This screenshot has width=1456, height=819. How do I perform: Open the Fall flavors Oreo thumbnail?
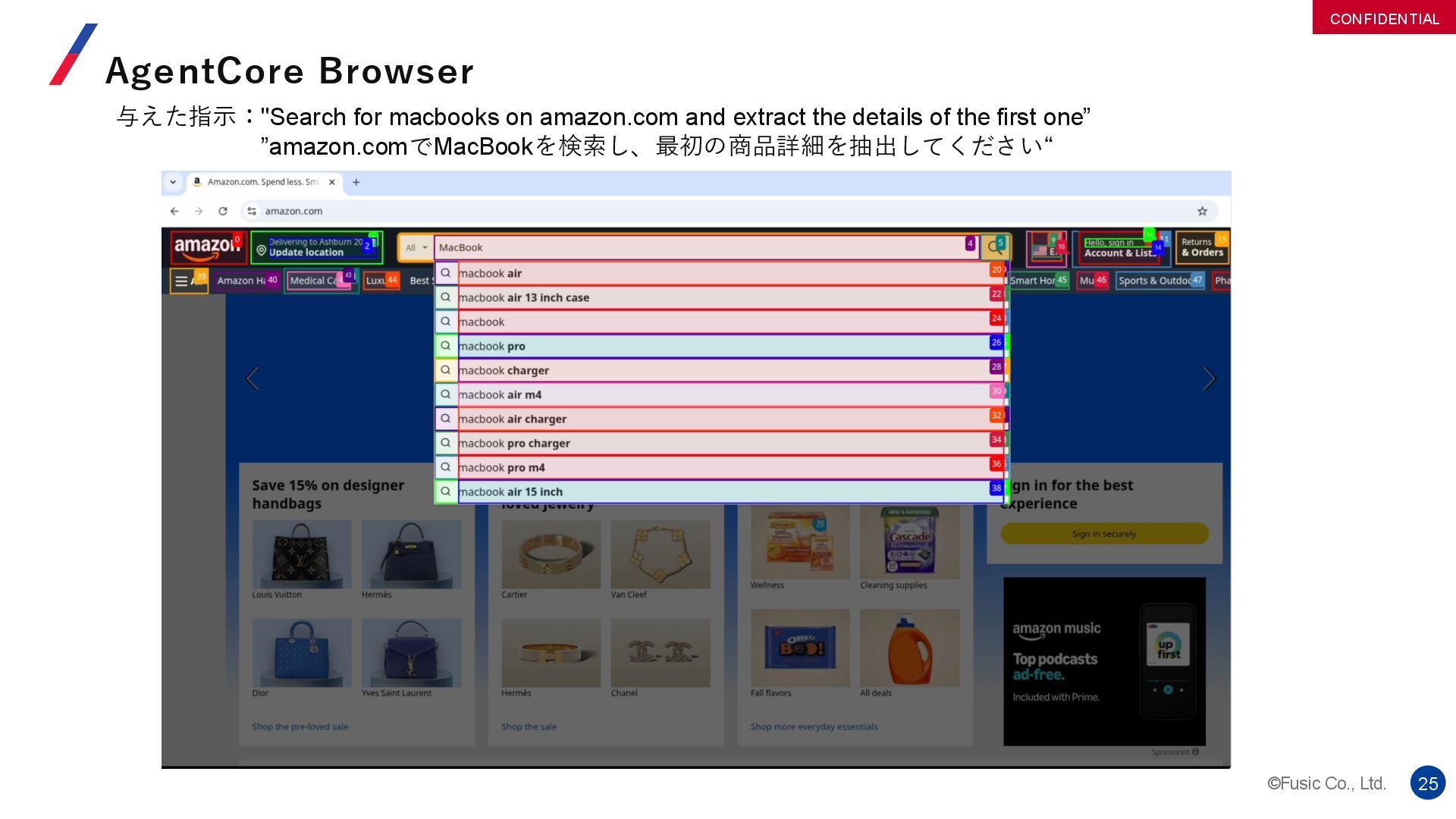click(800, 648)
